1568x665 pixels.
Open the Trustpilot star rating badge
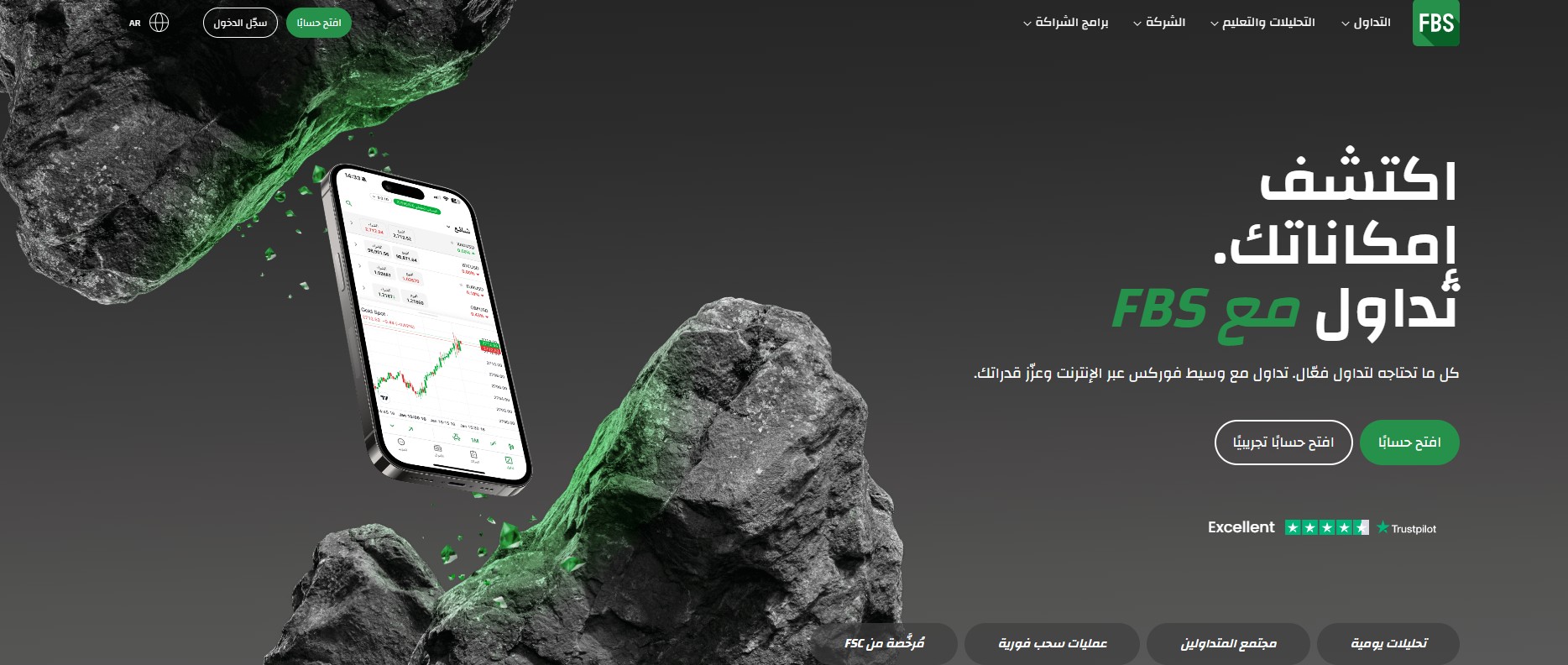pos(1326,527)
